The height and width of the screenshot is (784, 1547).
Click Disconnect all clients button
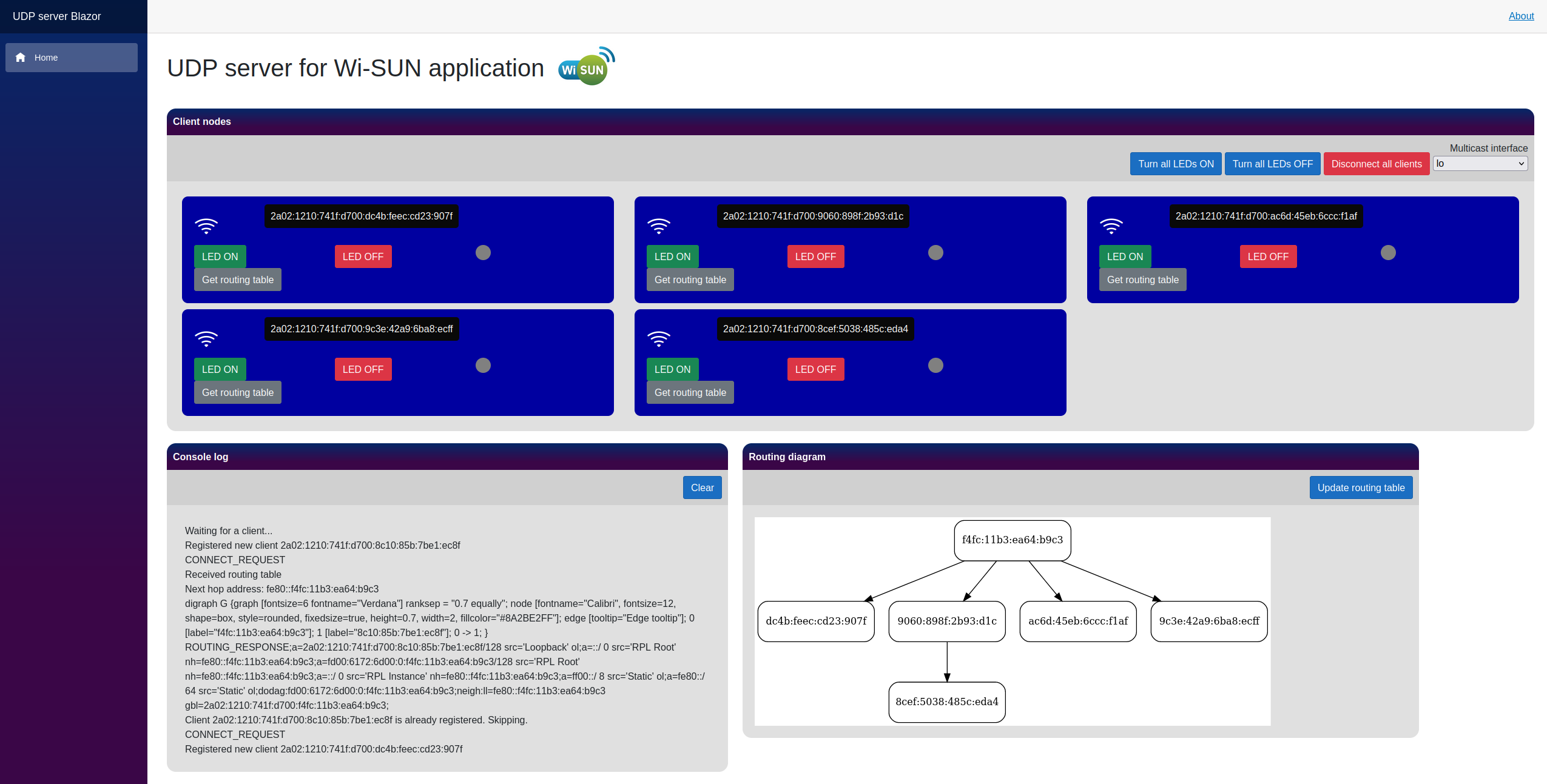point(1376,164)
